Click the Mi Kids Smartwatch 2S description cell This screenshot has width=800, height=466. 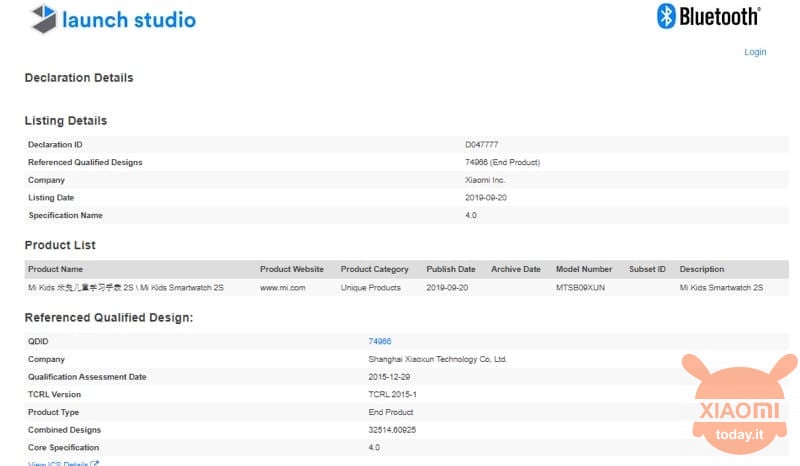pos(721,288)
